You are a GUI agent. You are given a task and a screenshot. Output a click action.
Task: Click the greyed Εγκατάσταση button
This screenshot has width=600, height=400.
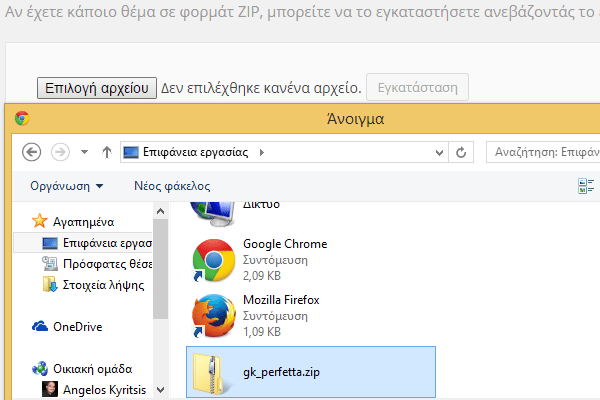pos(417,88)
